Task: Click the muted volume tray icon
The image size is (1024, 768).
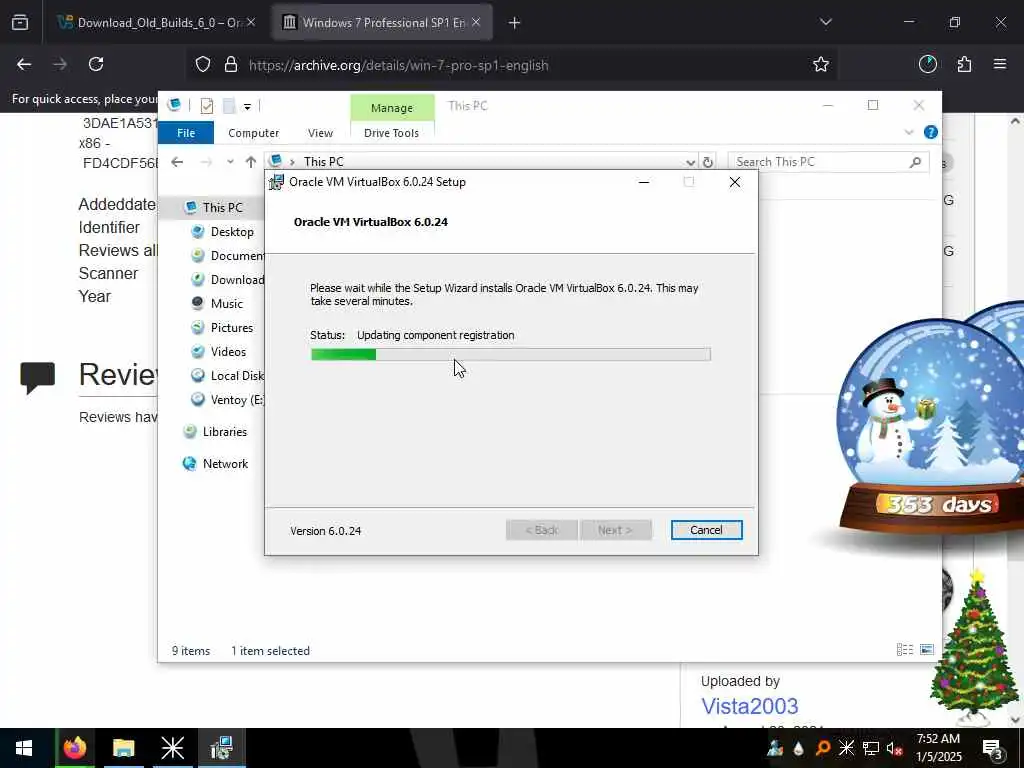Action: click(x=895, y=748)
